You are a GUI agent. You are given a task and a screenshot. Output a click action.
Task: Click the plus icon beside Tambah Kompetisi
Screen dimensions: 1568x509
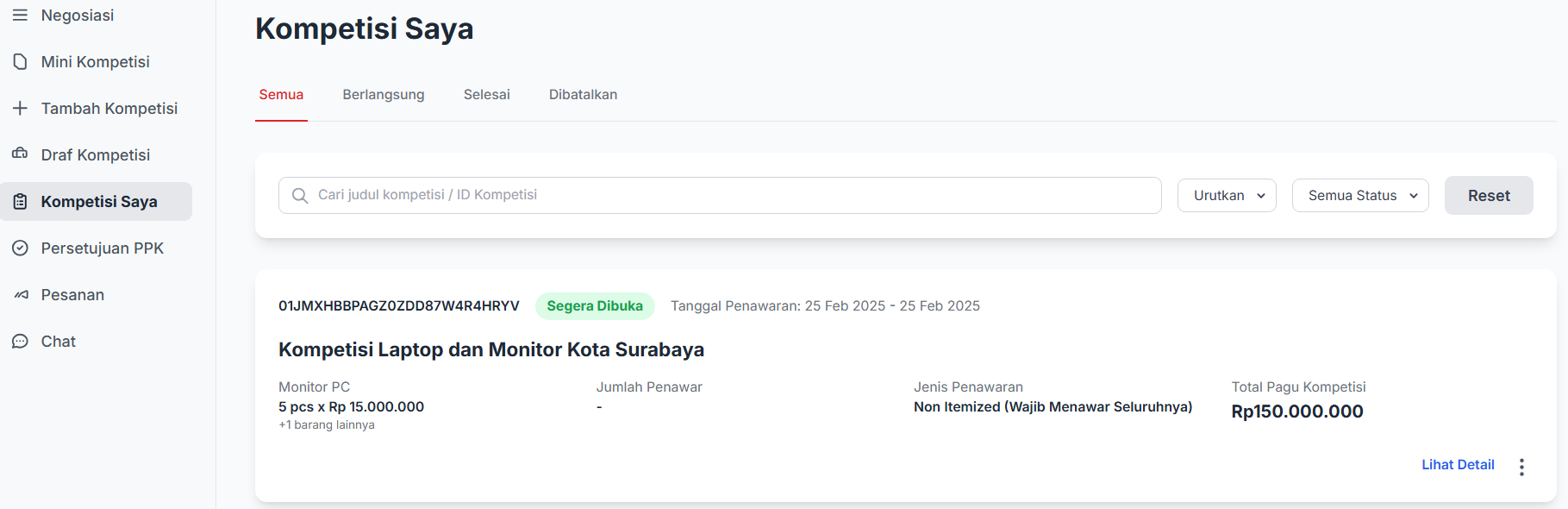pyautogui.click(x=20, y=109)
